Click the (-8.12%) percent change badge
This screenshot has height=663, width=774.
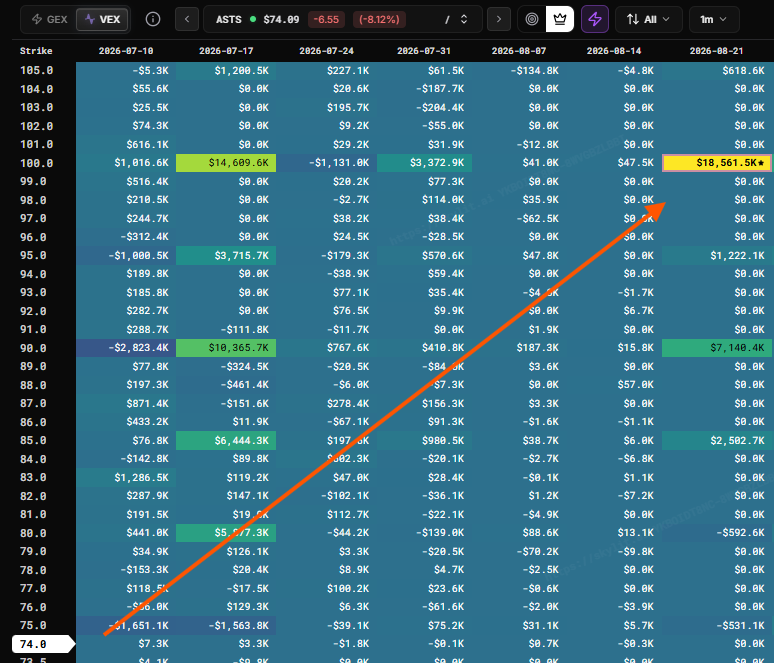point(379,20)
